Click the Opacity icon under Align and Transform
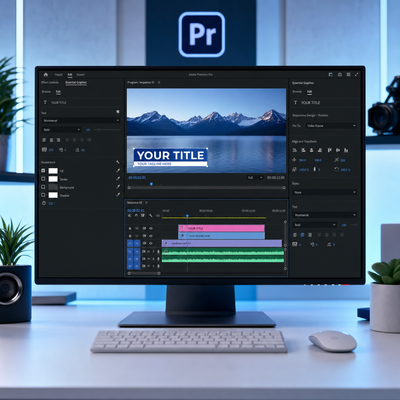 pyautogui.click(x=336, y=169)
